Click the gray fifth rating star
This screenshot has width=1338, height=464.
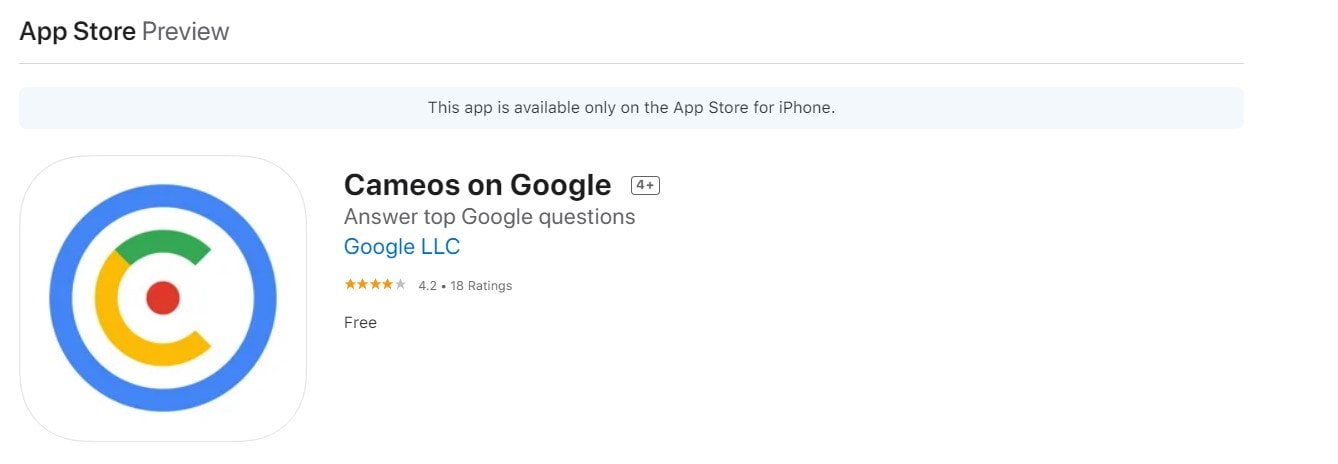(400, 285)
